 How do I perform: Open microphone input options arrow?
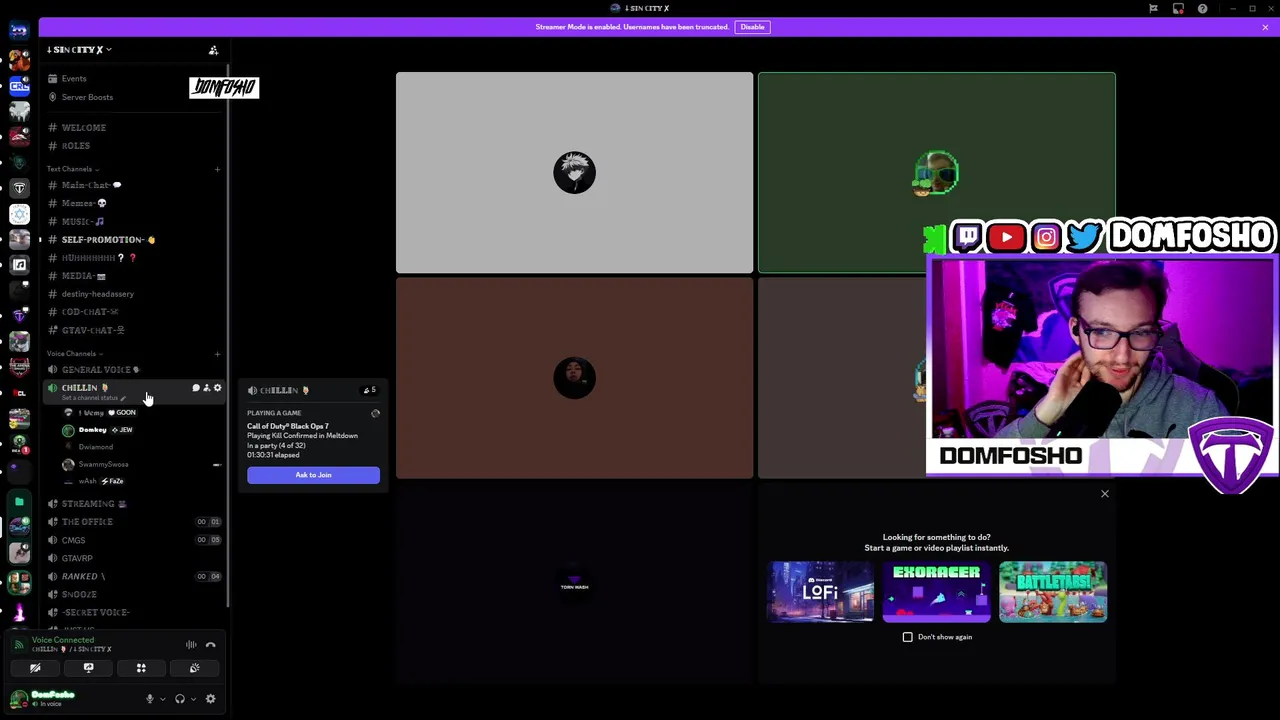pyautogui.click(x=162, y=699)
